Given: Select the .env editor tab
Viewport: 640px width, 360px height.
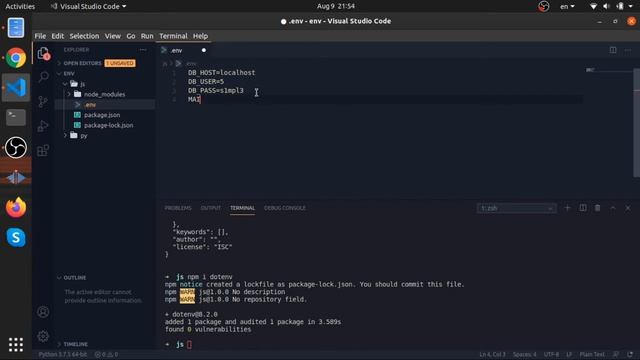Looking at the screenshot, I should coord(184,50).
